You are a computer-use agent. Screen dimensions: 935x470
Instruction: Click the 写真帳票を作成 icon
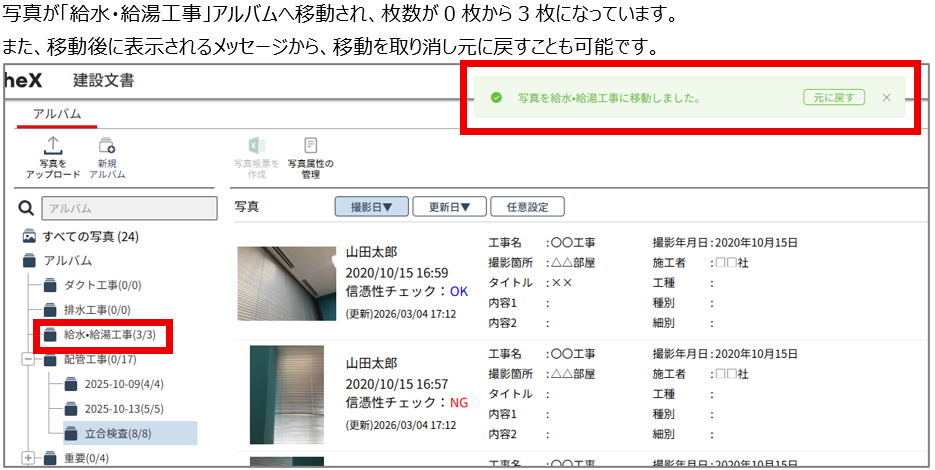tap(256, 148)
